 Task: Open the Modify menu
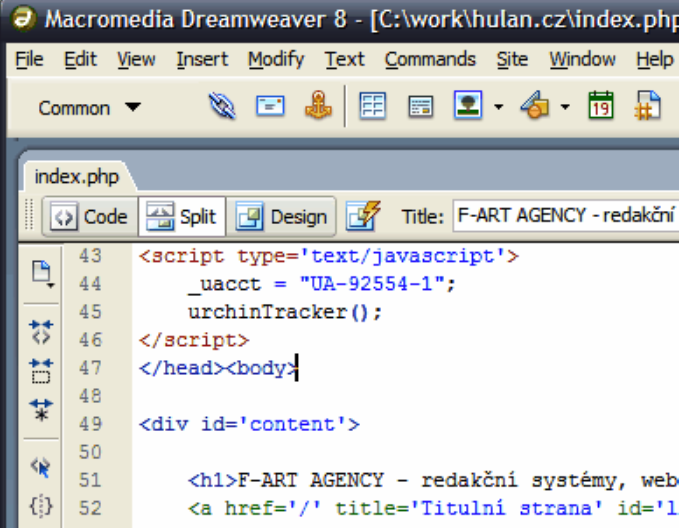pyautogui.click(x=276, y=59)
